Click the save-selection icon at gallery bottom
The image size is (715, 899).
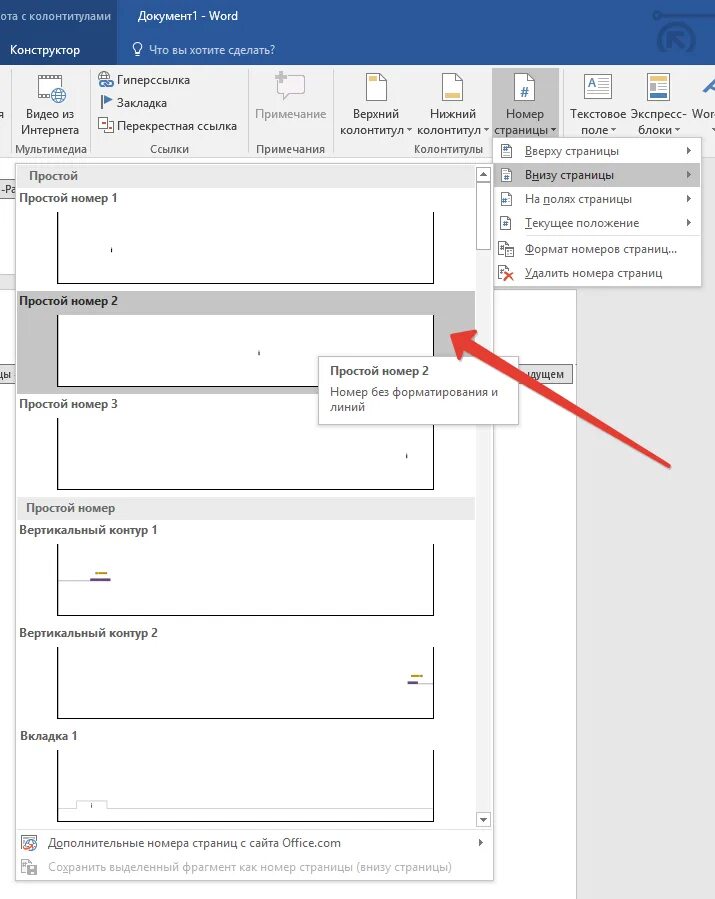click(x=29, y=867)
